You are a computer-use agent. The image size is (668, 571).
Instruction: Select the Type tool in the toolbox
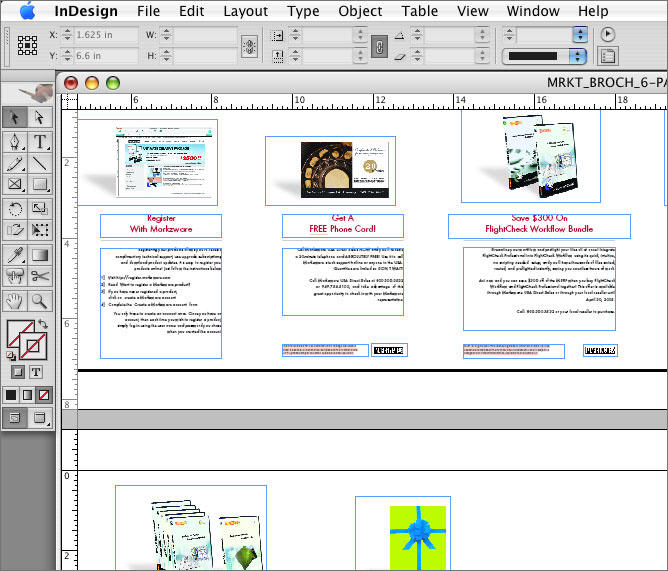(x=40, y=141)
